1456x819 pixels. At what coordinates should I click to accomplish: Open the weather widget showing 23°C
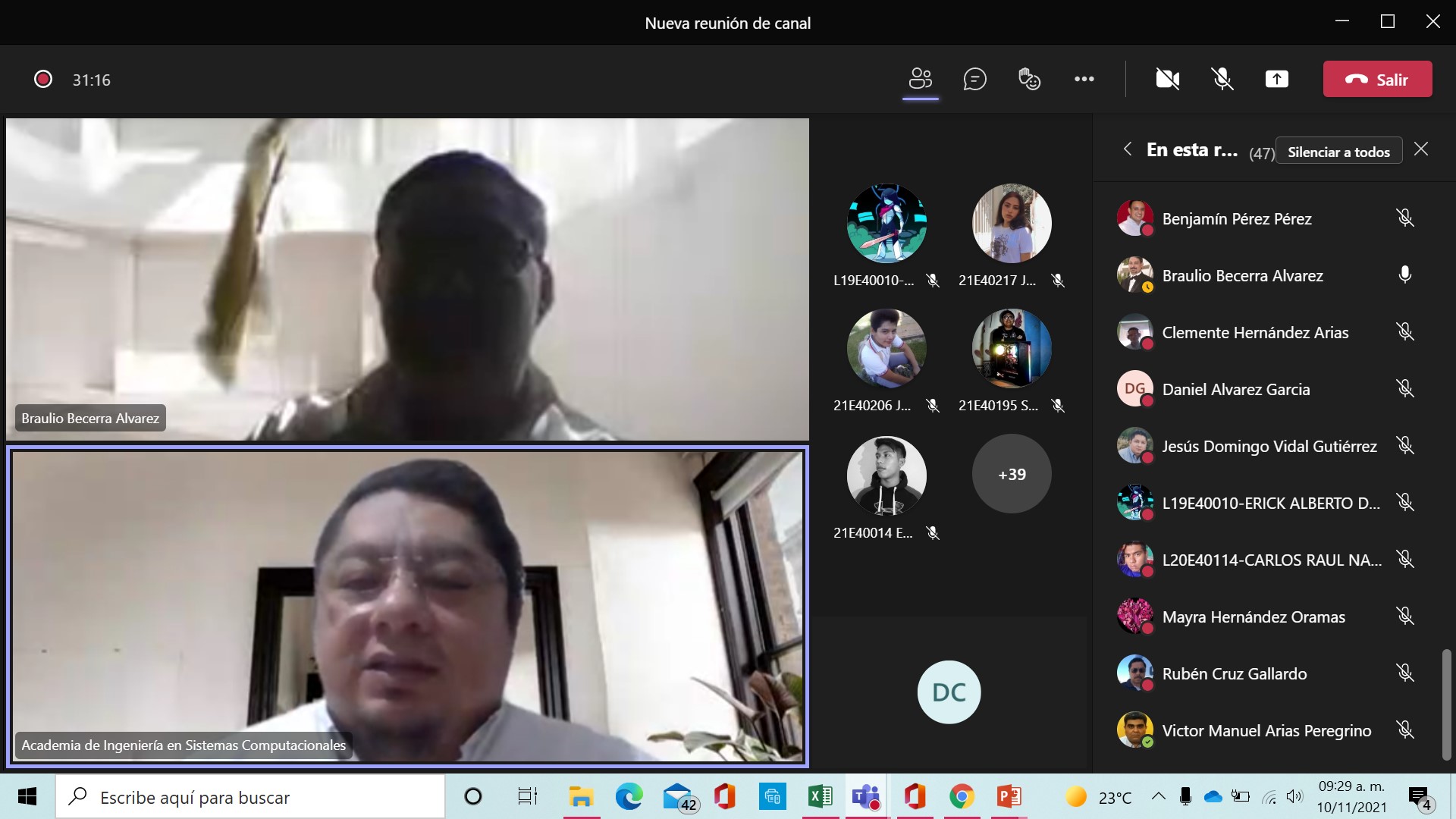click(x=1099, y=797)
